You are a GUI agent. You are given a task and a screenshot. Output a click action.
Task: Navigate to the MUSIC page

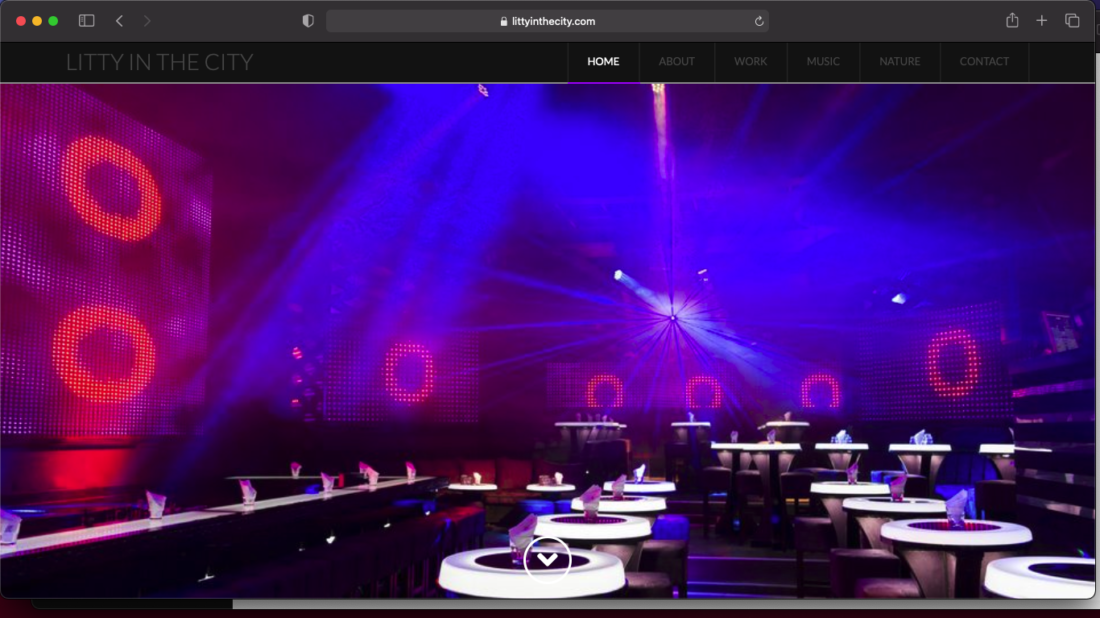pyautogui.click(x=823, y=62)
